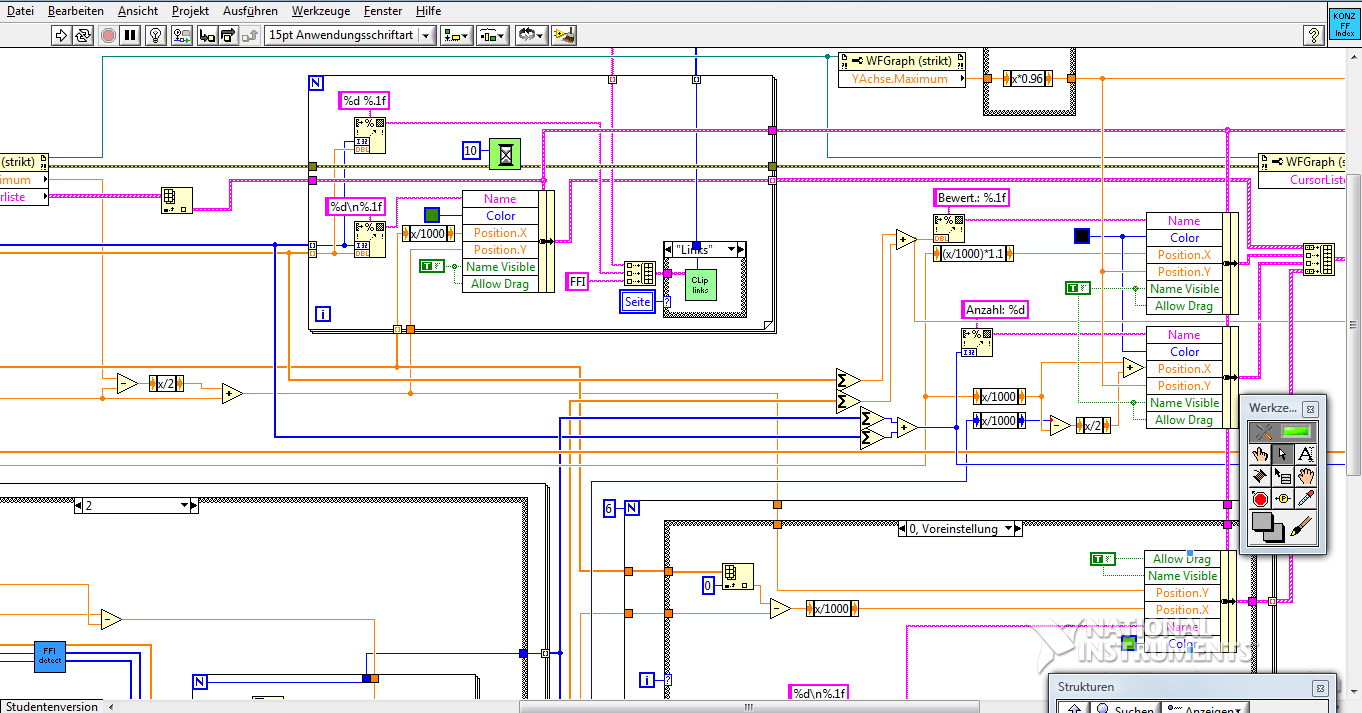
Task: Click the Clean Up Diagram broom icon
Action: click(x=564, y=35)
